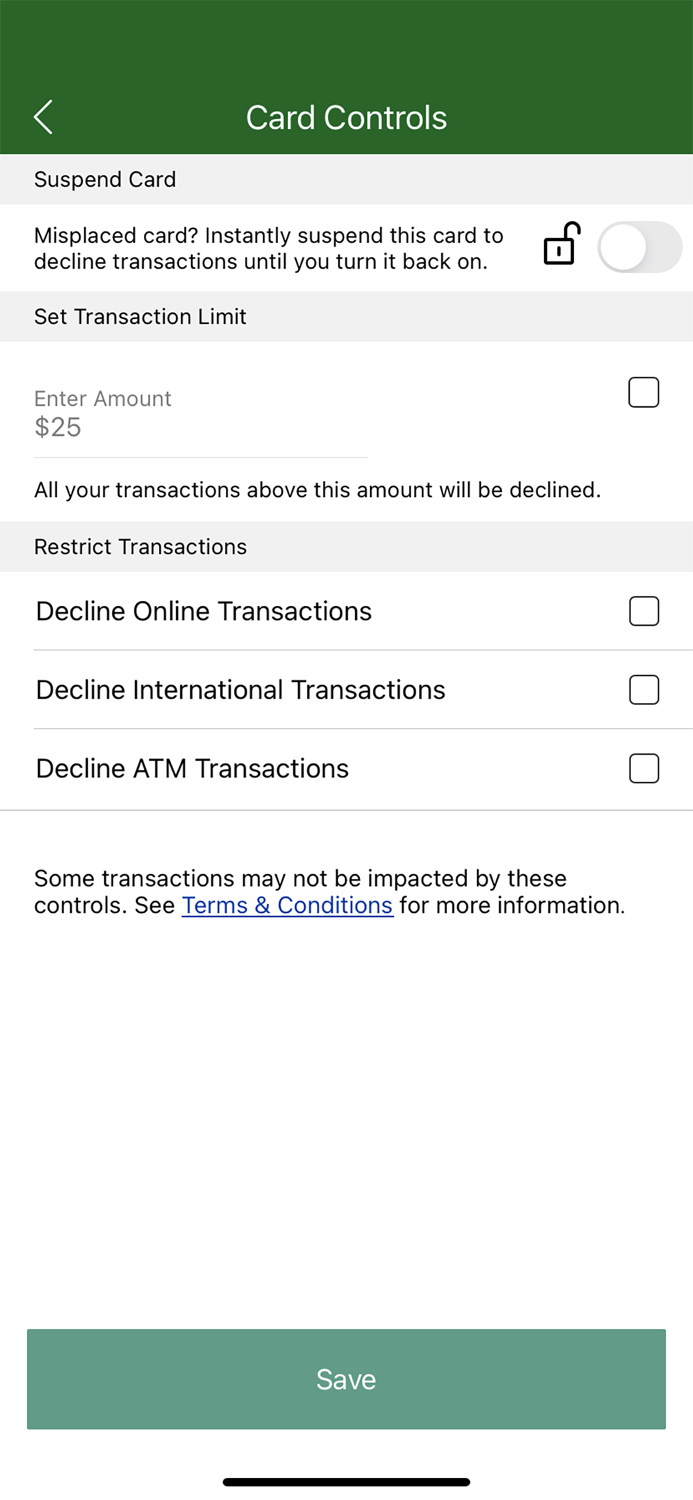Screen dimensions: 693x1500
Task: Tap the Decline ATM Transactions row label
Action: point(192,768)
